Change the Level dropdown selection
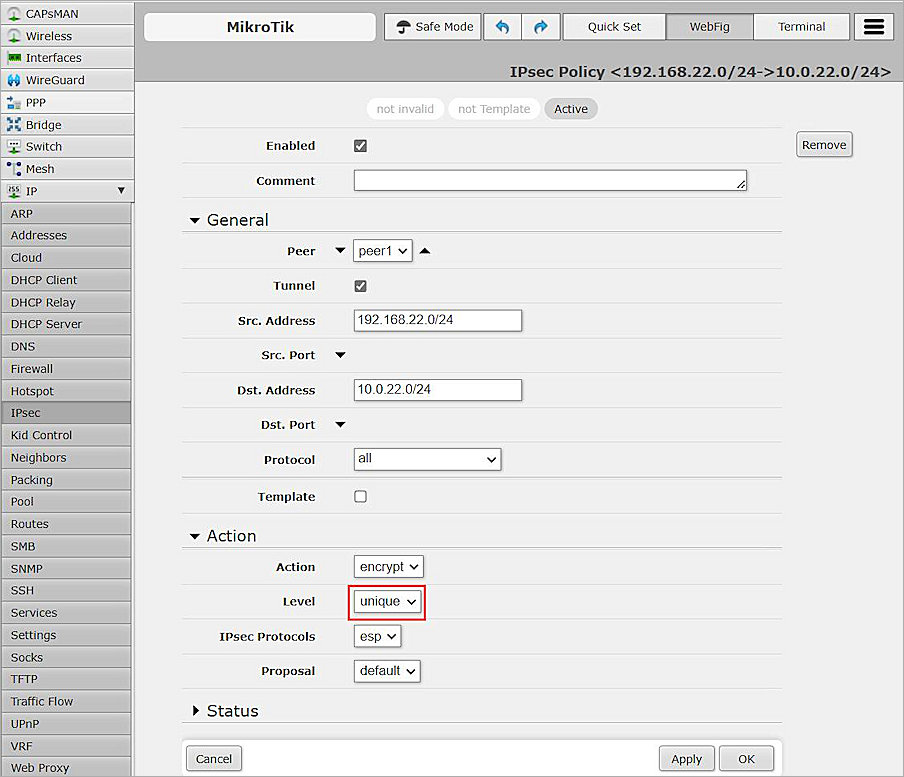 click(386, 601)
